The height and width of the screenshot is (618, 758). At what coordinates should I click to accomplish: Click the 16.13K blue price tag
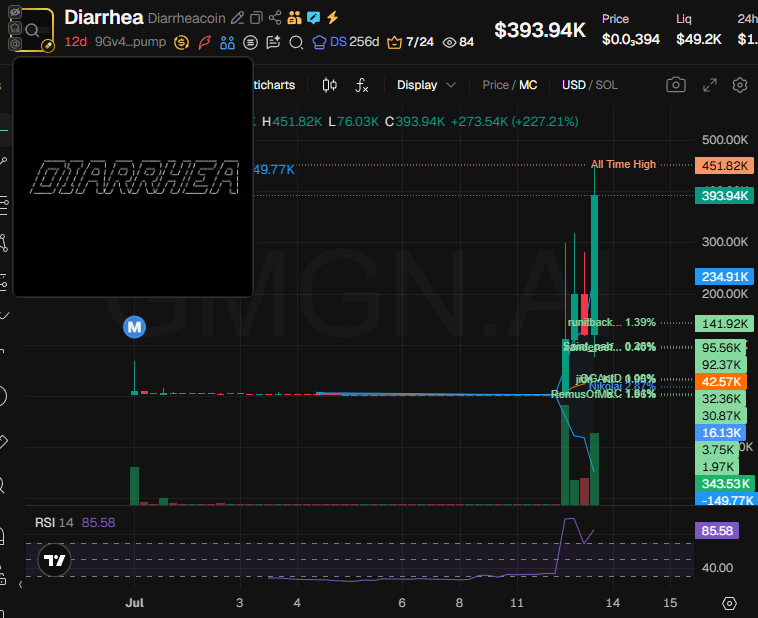coord(721,432)
